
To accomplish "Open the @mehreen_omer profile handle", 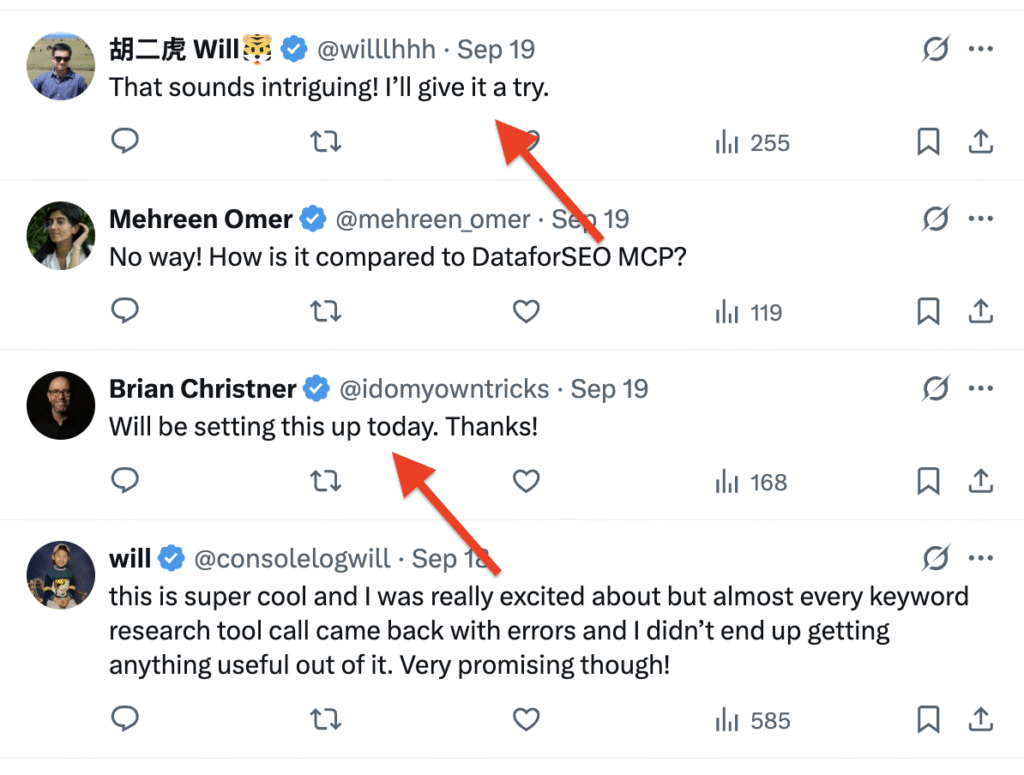I will coord(432,219).
